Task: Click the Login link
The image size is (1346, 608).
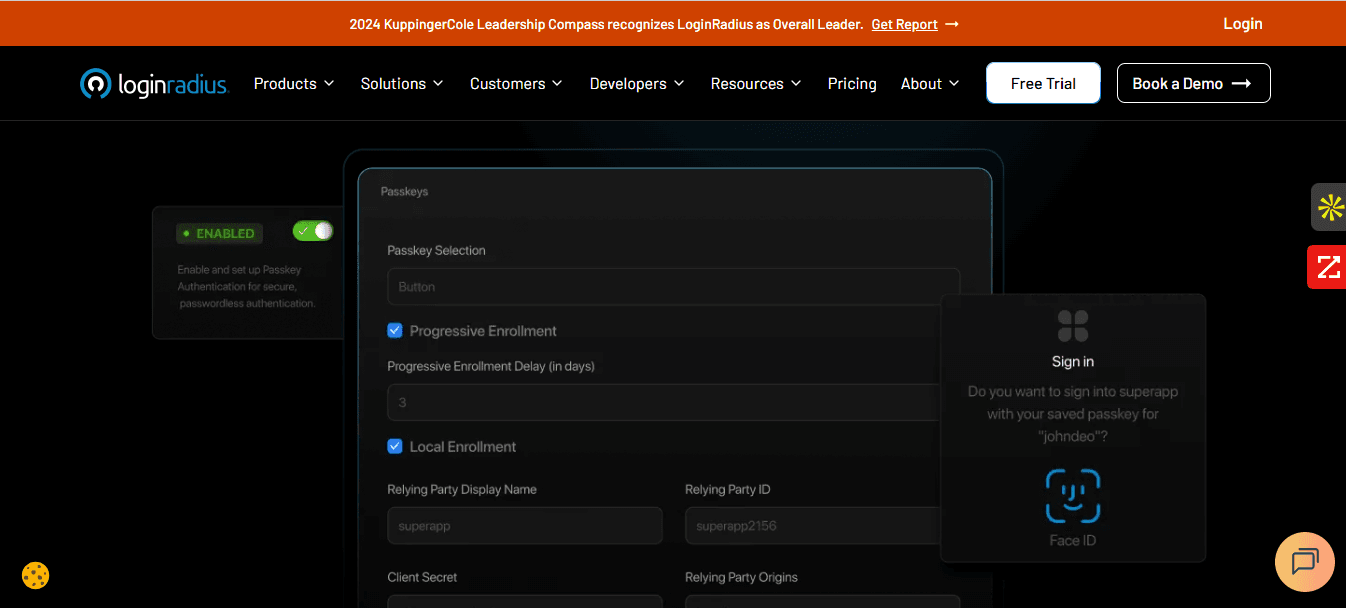Action: [1242, 23]
